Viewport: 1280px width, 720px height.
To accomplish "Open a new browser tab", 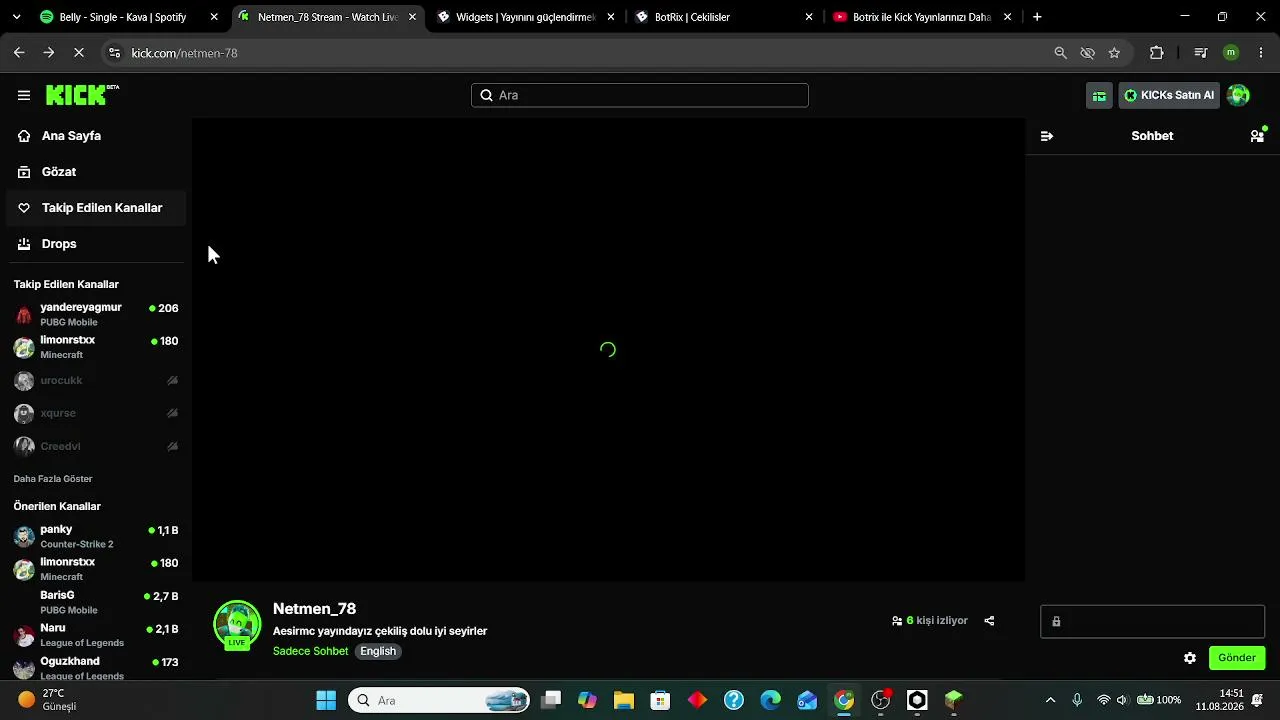I will (x=1037, y=17).
